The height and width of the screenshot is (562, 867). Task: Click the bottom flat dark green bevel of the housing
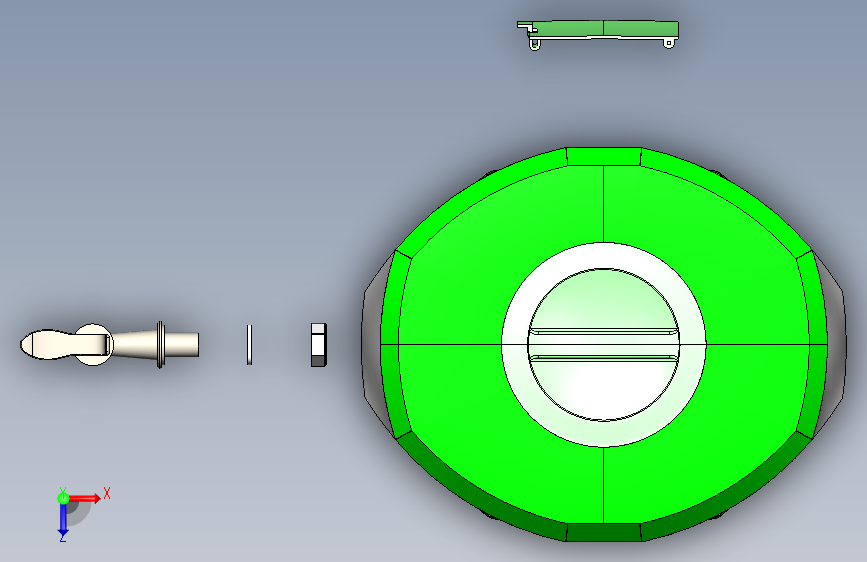coord(604,532)
